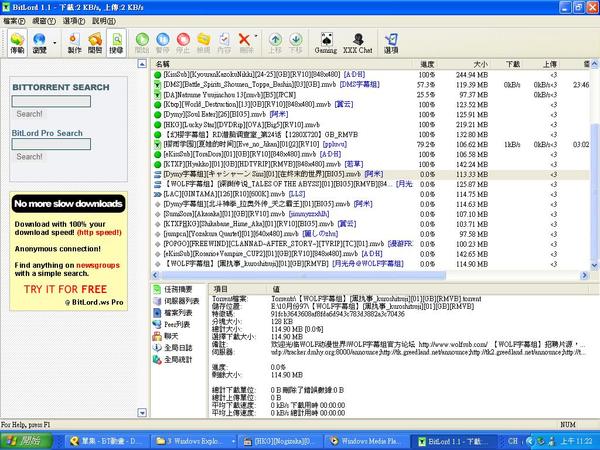The width and height of the screenshot is (600, 450).
Task: Open the 檔案(F) menu
Action: (14, 21)
